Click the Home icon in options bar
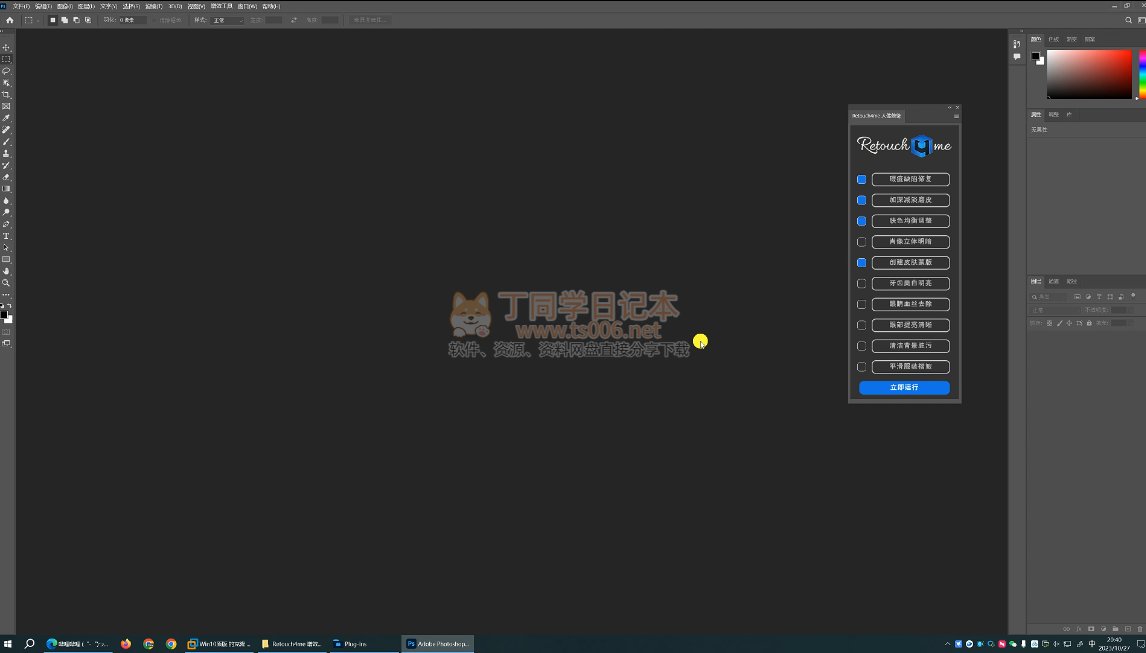The height and width of the screenshot is (653, 1146). [x=10, y=20]
